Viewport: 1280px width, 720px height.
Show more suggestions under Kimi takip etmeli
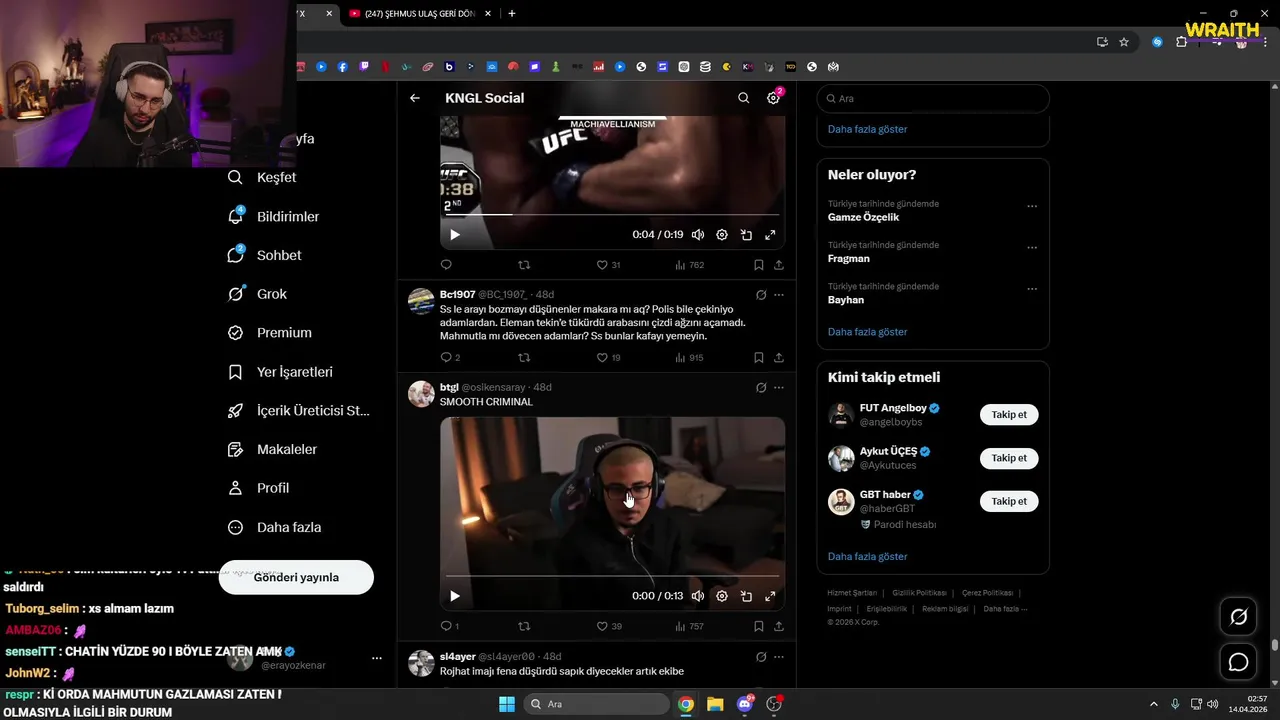click(x=867, y=556)
